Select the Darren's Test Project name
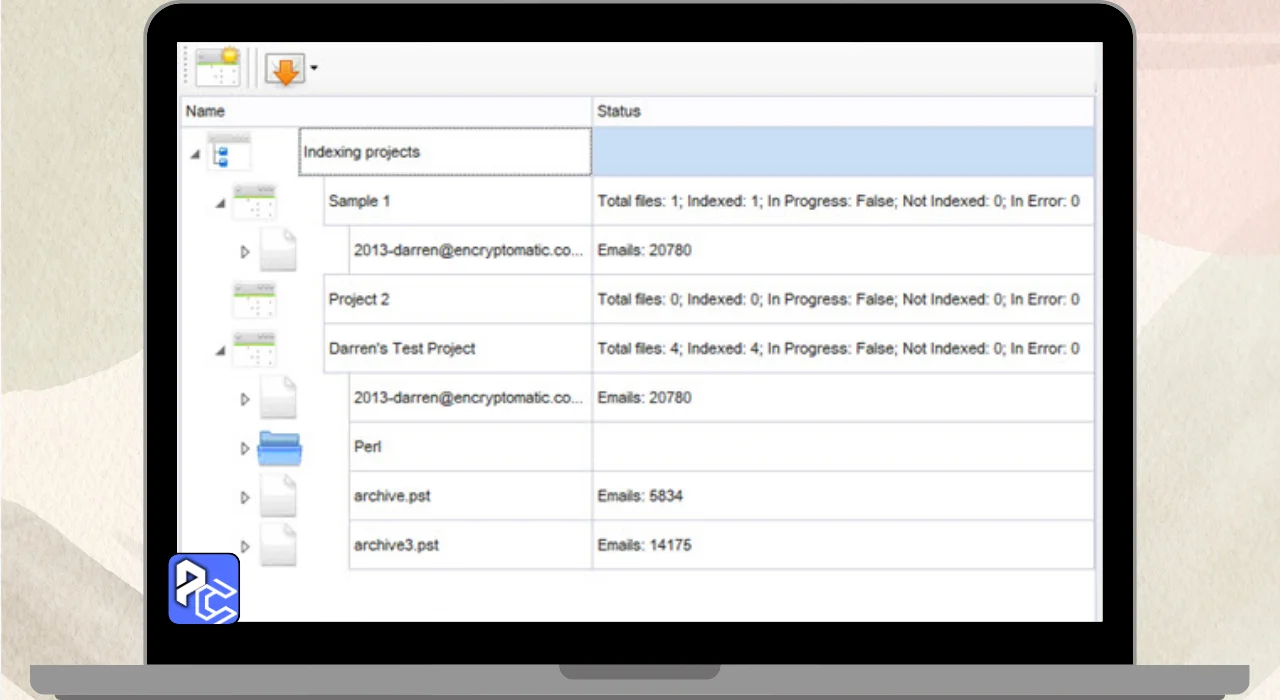The width and height of the screenshot is (1280, 700). [402, 348]
